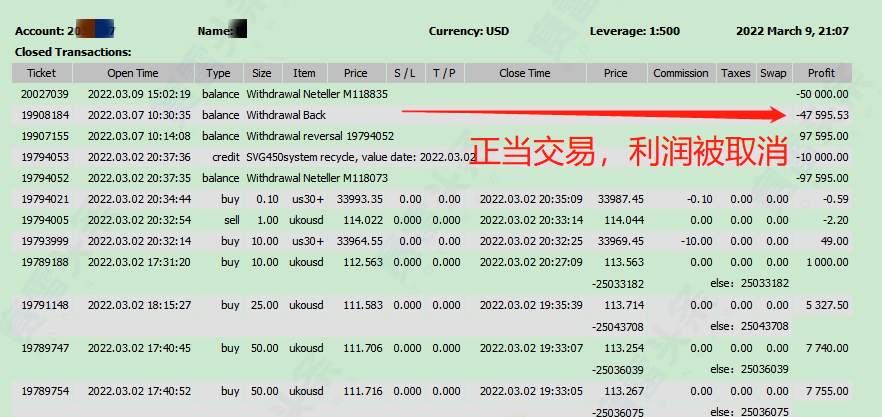Click the Withdrawal Back entry
The image size is (882, 417).
tap(286, 115)
